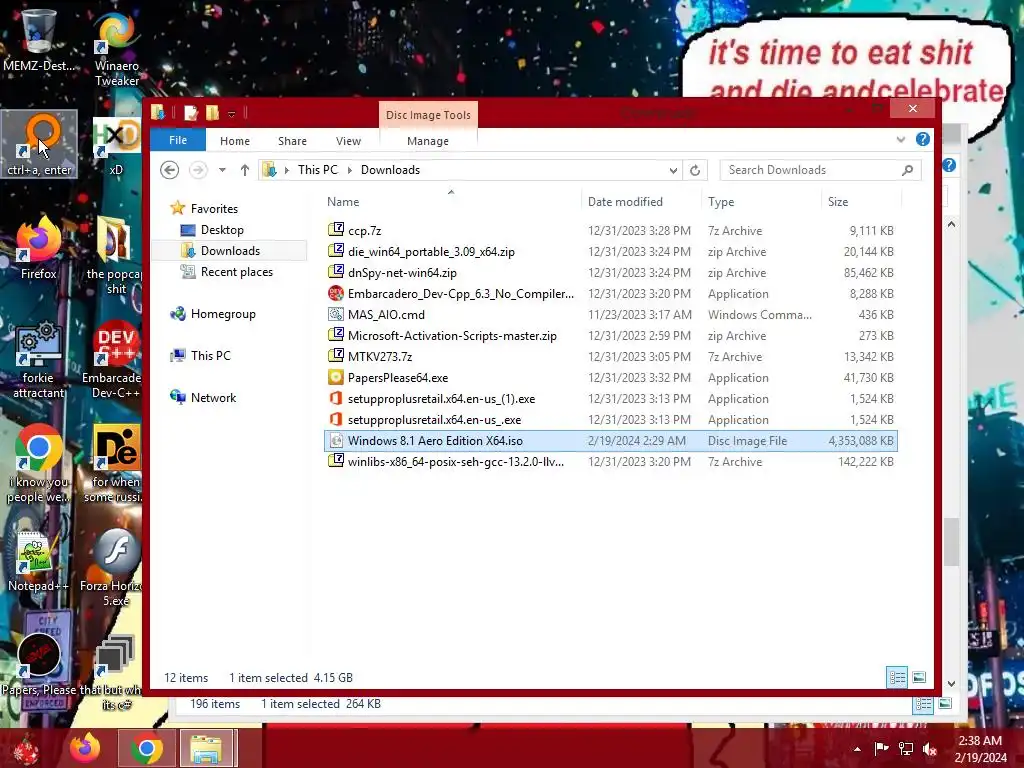The height and width of the screenshot is (768, 1024).
Task: Open Papers, Please desktop shortcut
Action: click(x=39, y=665)
